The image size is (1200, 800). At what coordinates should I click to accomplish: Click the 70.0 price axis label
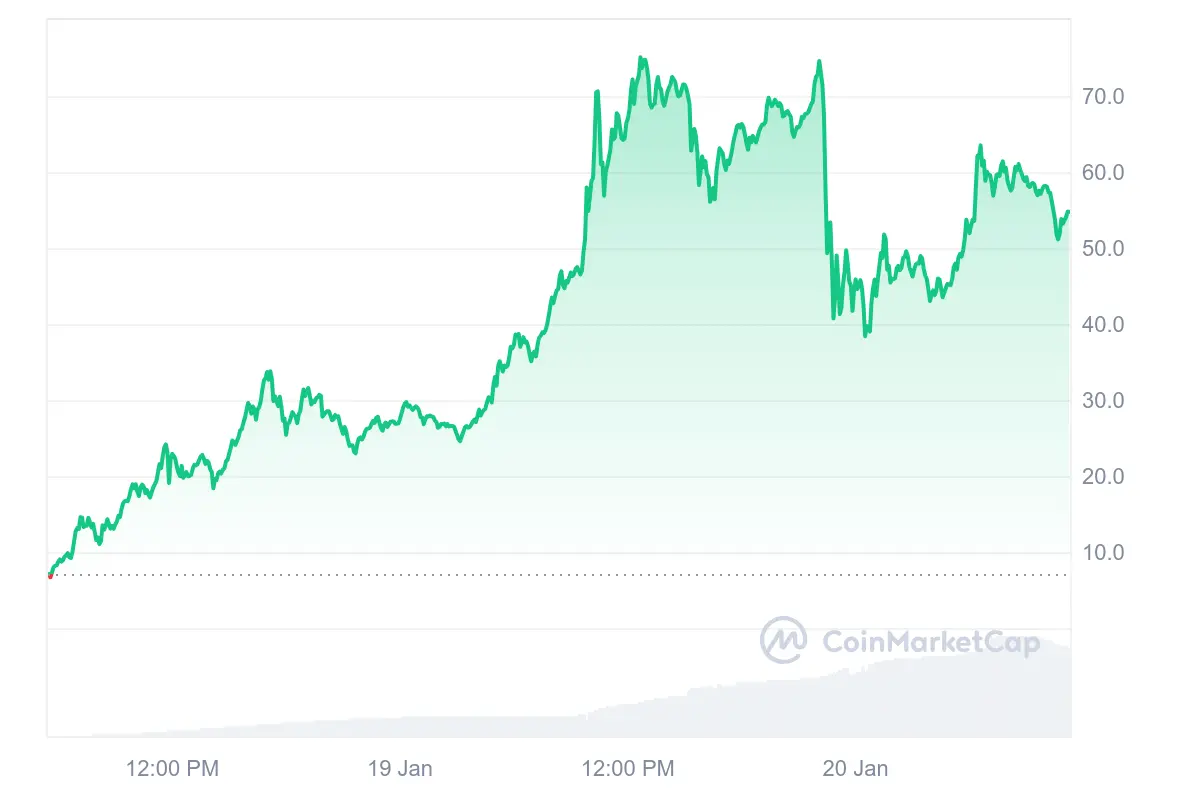click(x=1103, y=97)
